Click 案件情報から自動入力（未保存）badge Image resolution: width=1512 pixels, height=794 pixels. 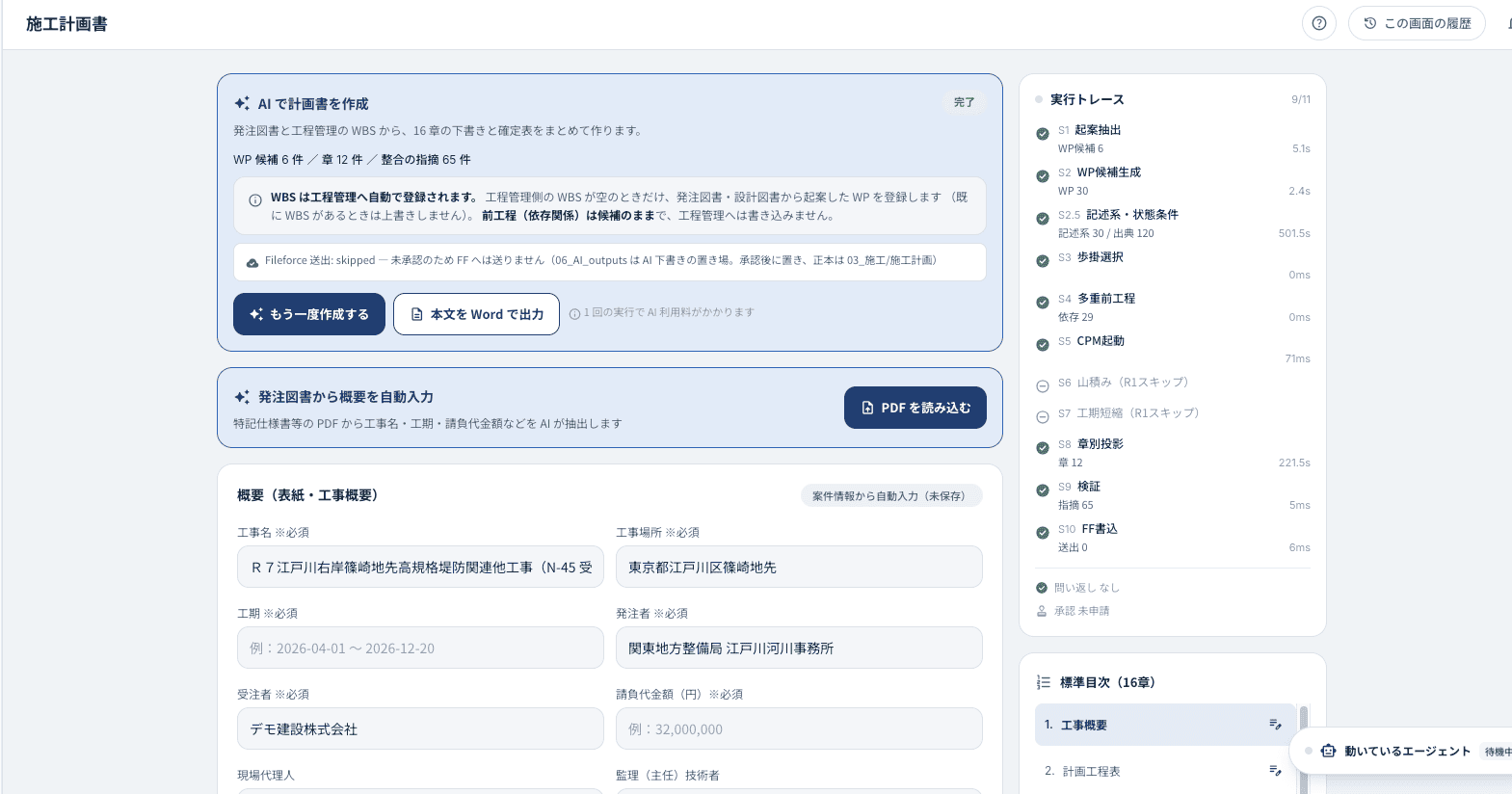891,495
